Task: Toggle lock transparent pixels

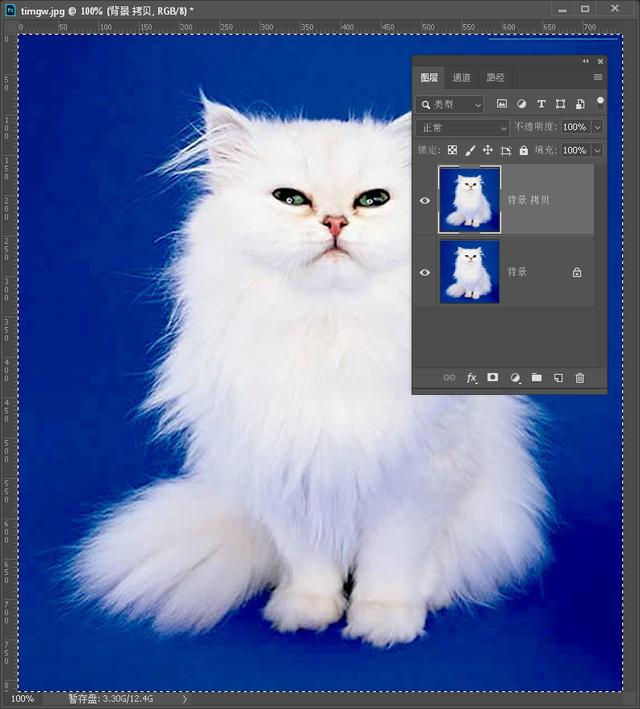Action: pos(452,150)
